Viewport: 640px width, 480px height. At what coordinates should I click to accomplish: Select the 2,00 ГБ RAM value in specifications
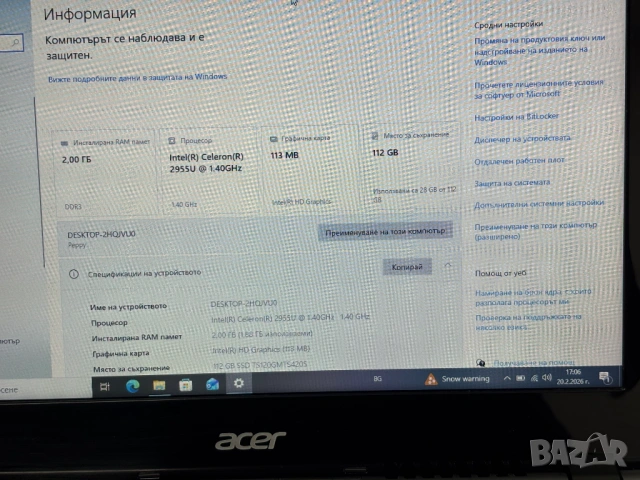pos(262,334)
